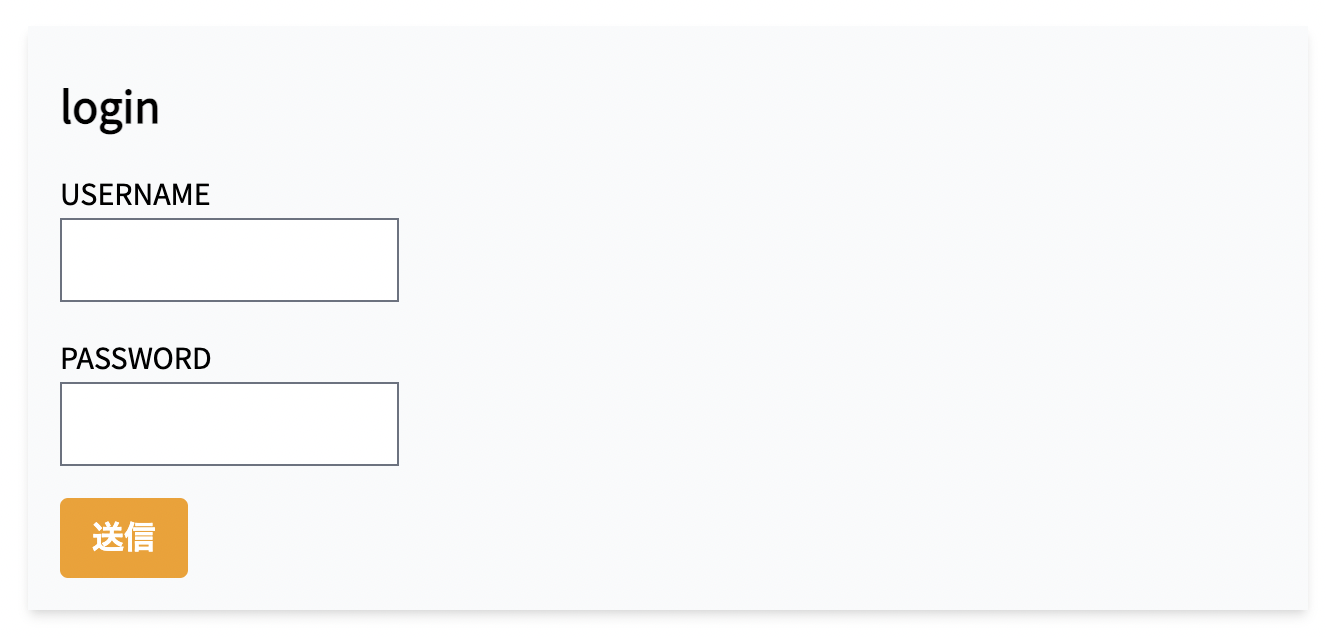Focus the text box under PASSWORD

tap(229, 424)
